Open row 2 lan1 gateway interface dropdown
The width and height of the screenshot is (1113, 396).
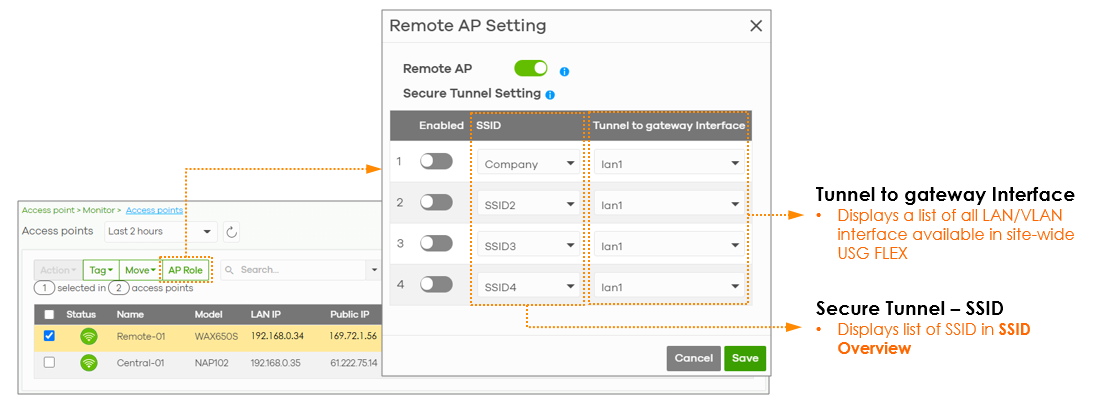tap(669, 205)
